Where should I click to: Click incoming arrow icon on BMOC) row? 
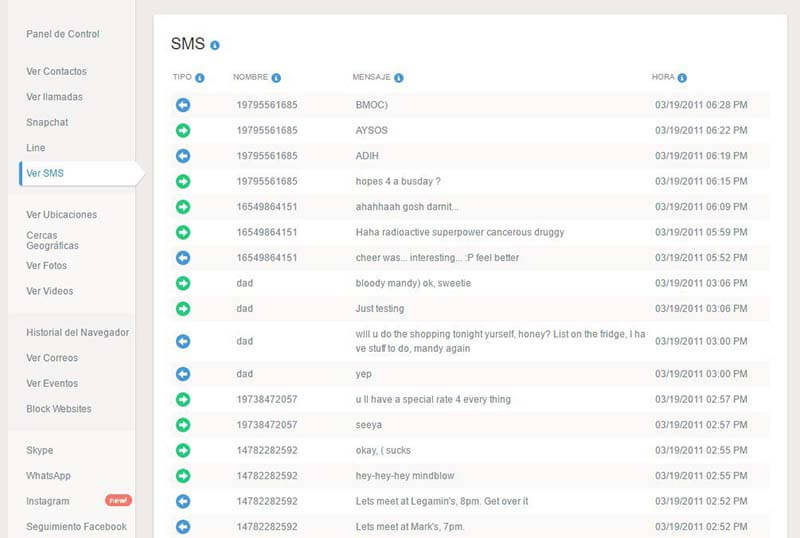tap(183, 105)
